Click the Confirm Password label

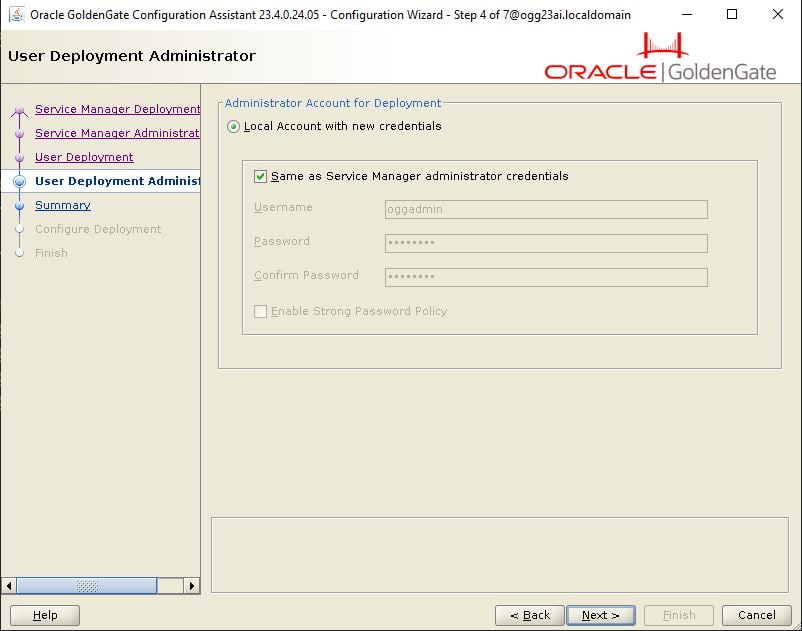[x=306, y=275]
